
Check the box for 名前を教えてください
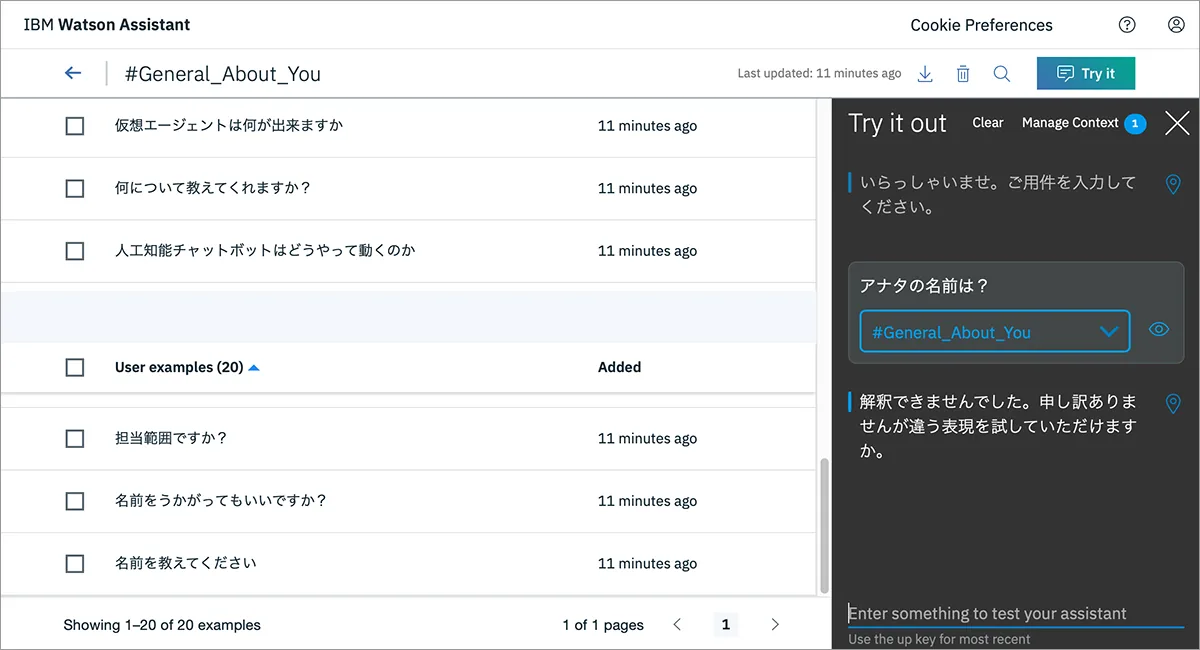75,564
